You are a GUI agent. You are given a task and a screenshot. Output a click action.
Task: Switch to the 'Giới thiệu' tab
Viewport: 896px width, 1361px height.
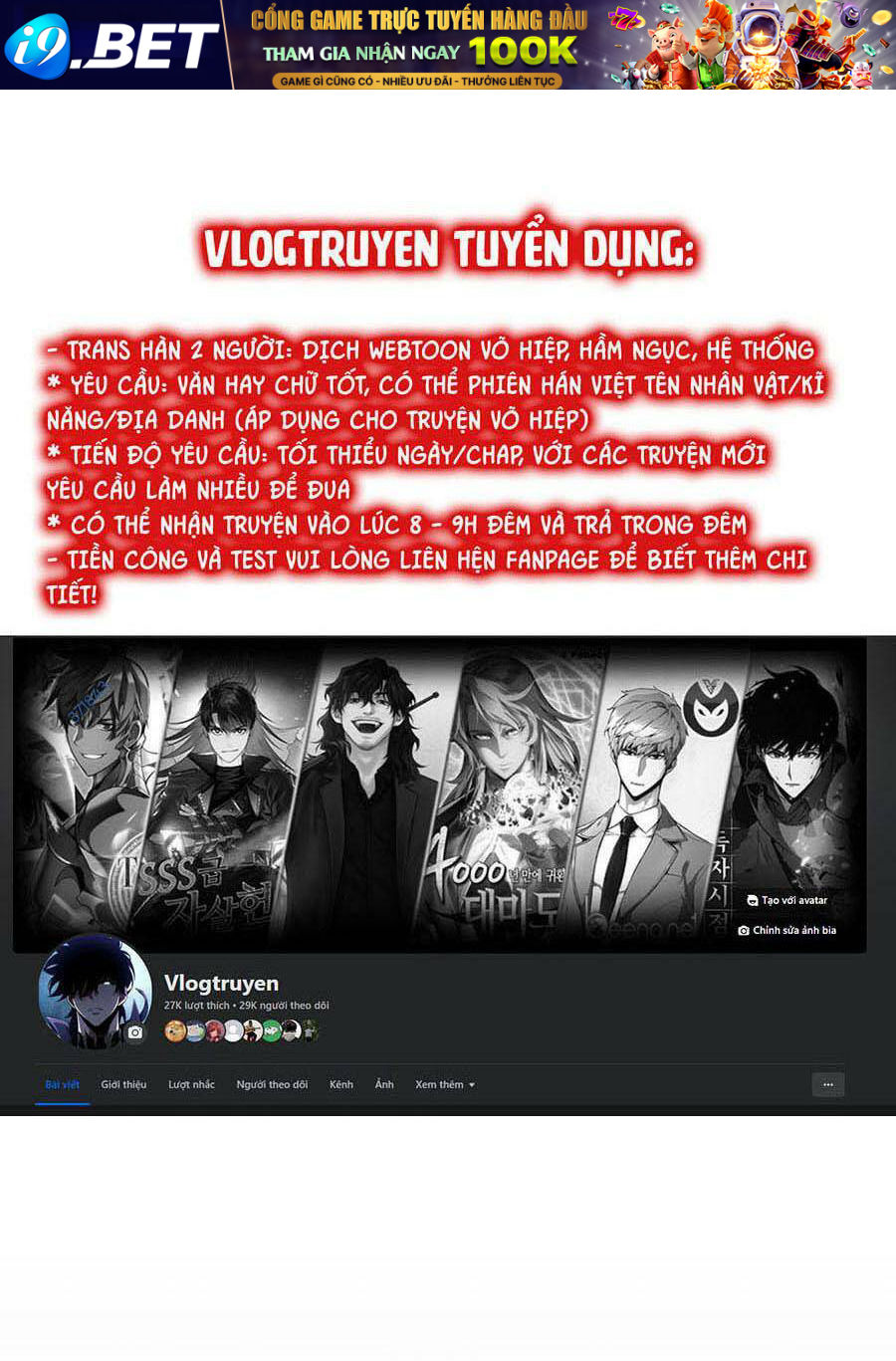tap(123, 1084)
